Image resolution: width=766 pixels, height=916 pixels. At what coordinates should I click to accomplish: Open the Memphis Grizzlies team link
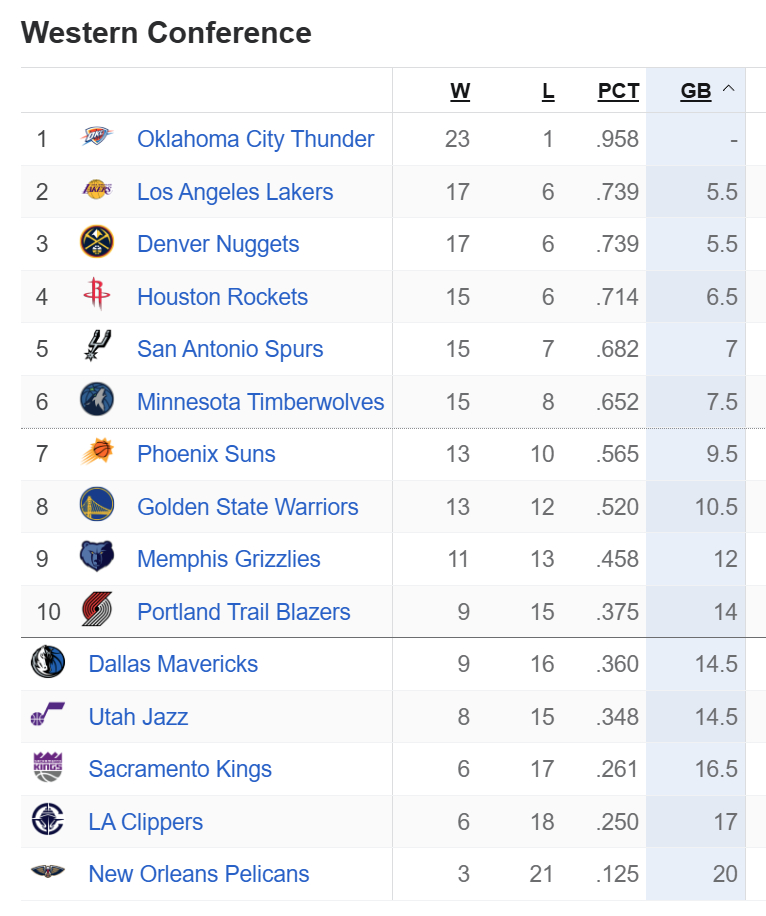(228, 559)
